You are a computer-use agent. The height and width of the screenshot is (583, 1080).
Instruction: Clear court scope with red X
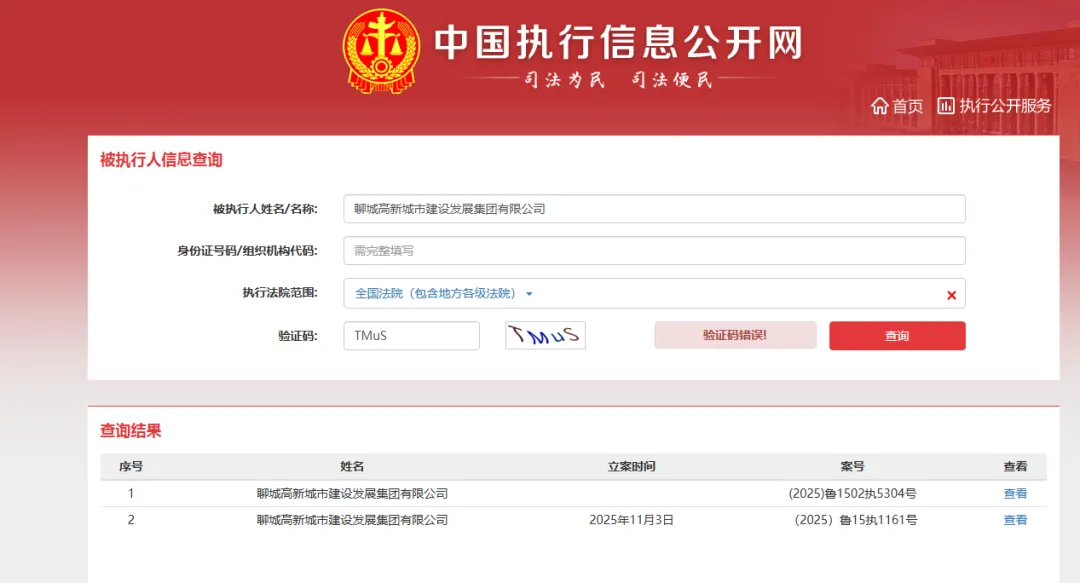click(951, 295)
